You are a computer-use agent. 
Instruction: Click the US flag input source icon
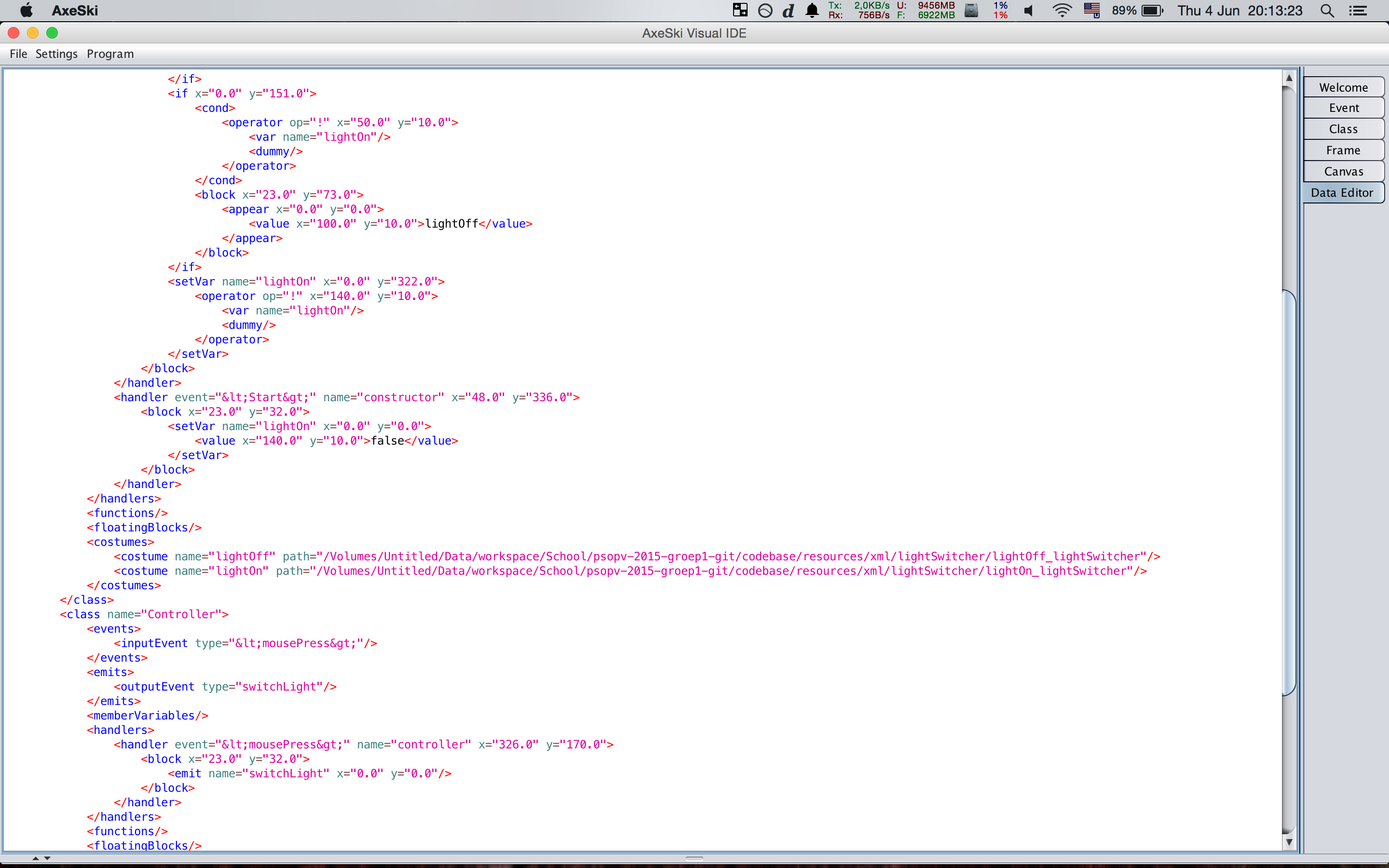[1091, 10]
